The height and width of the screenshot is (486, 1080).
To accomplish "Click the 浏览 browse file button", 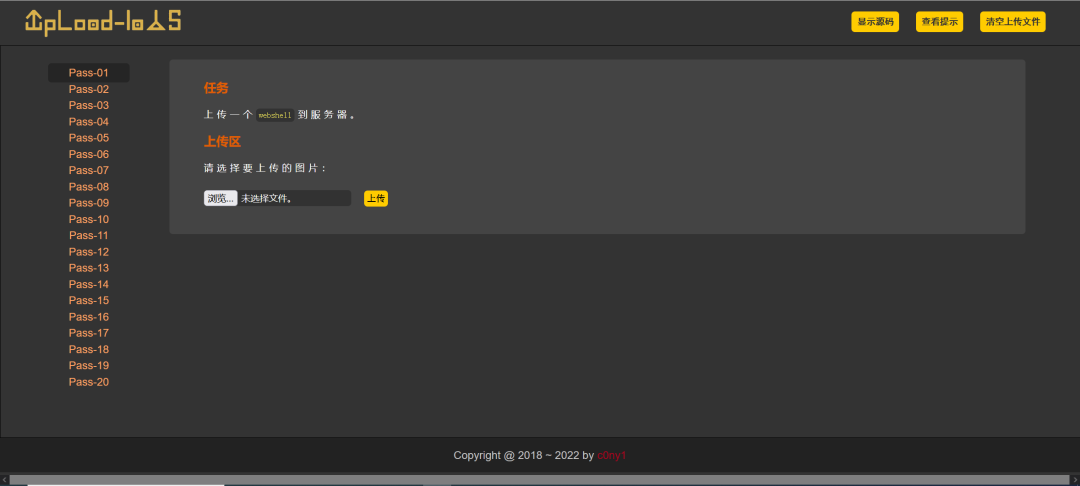I will click(220, 198).
